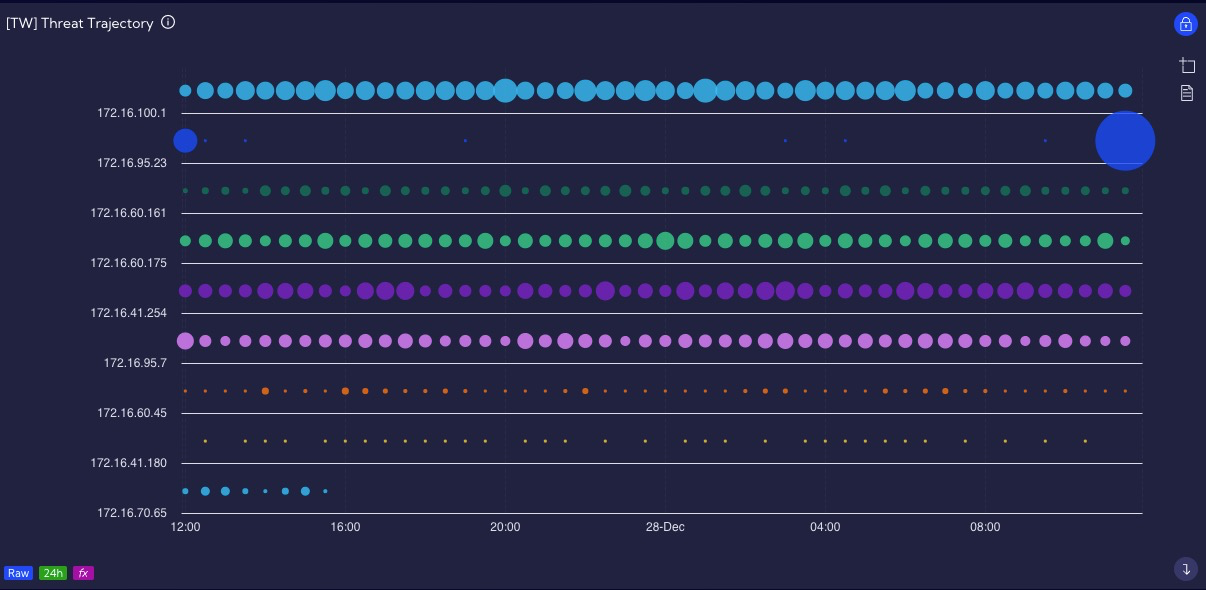Click the blue lock icon button
This screenshot has height=590, width=1206.
tap(1185, 25)
